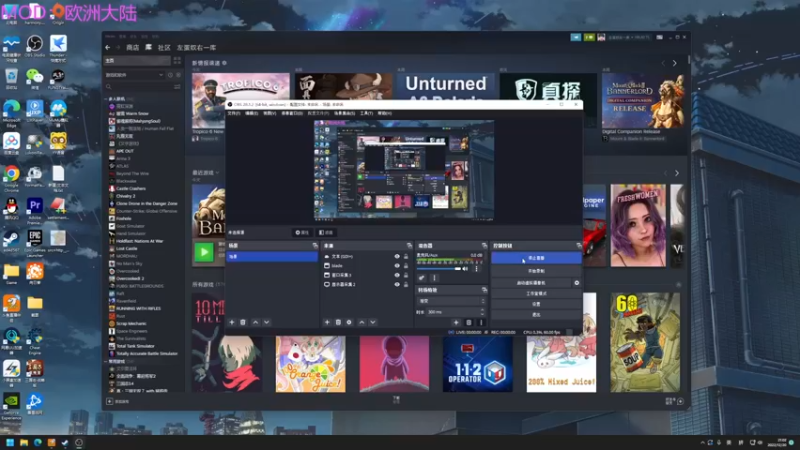Viewport: 800px width, 450px height.
Task: Switch Steam library to grid view icon
Action: pos(177,60)
